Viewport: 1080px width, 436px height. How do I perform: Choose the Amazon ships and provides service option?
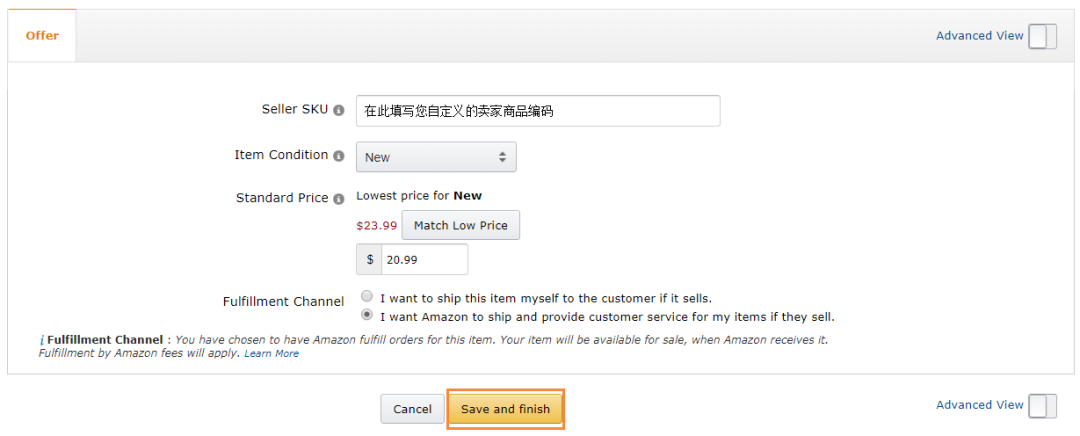[367, 315]
